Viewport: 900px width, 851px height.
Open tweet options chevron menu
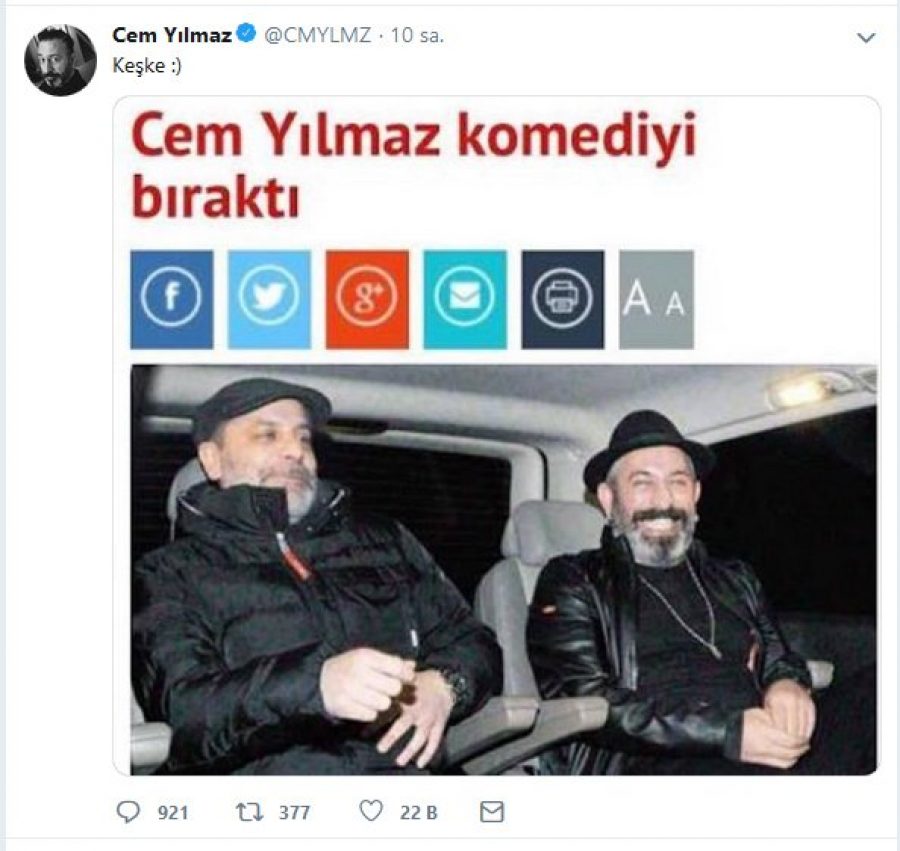[x=866, y=38]
